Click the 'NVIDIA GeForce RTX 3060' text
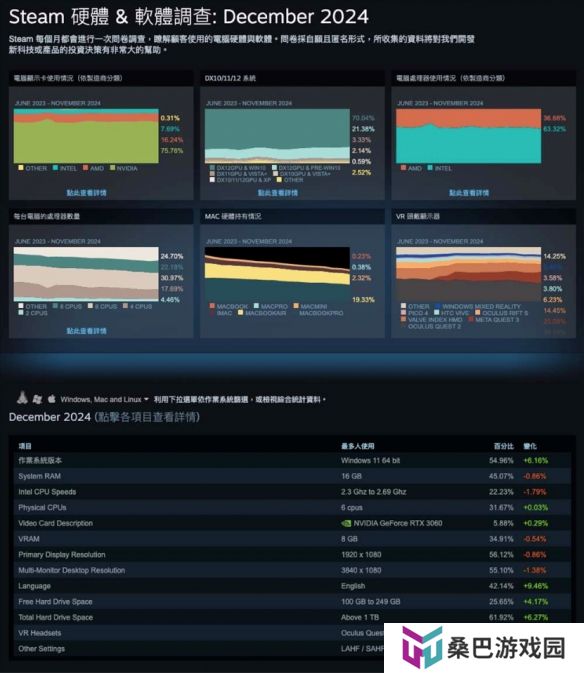 point(398,523)
